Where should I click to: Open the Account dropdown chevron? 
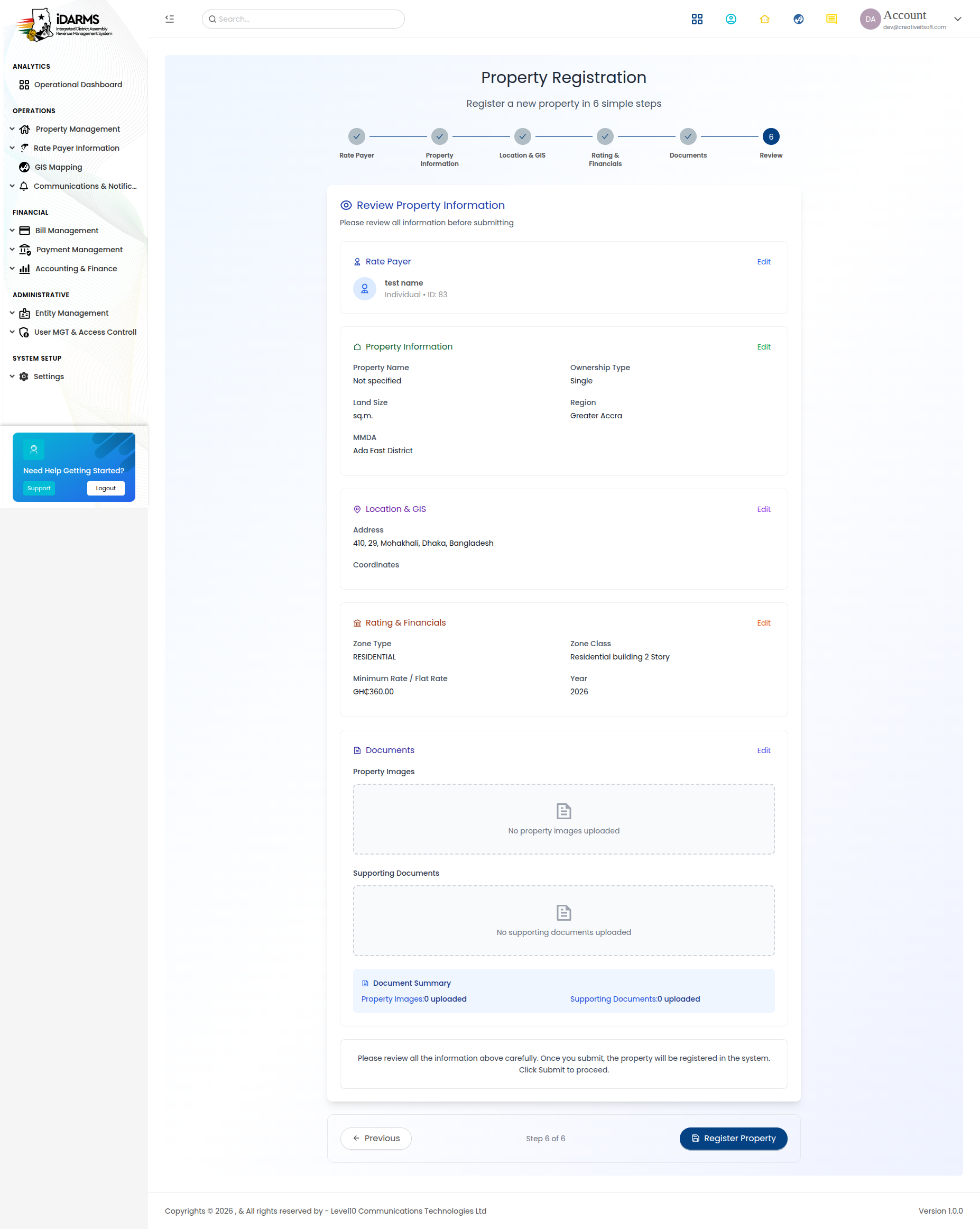pos(957,19)
